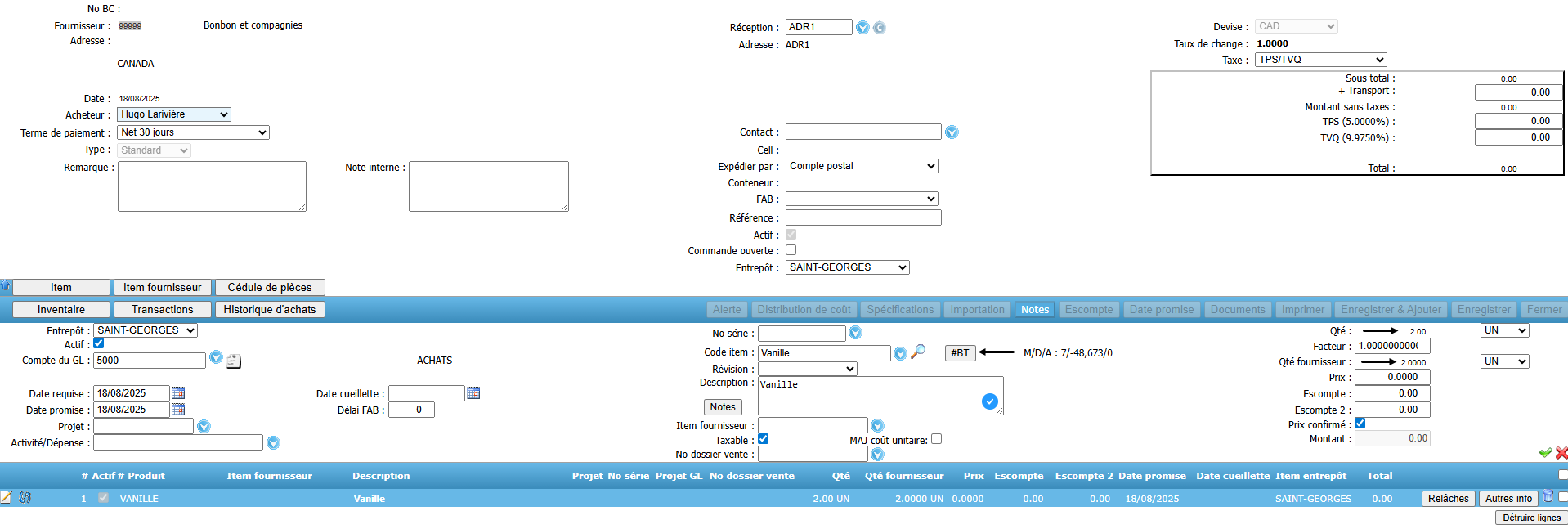Click the notepad icon beside Compte du GL
The image size is (1568, 529).
click(x=233, y=361)
